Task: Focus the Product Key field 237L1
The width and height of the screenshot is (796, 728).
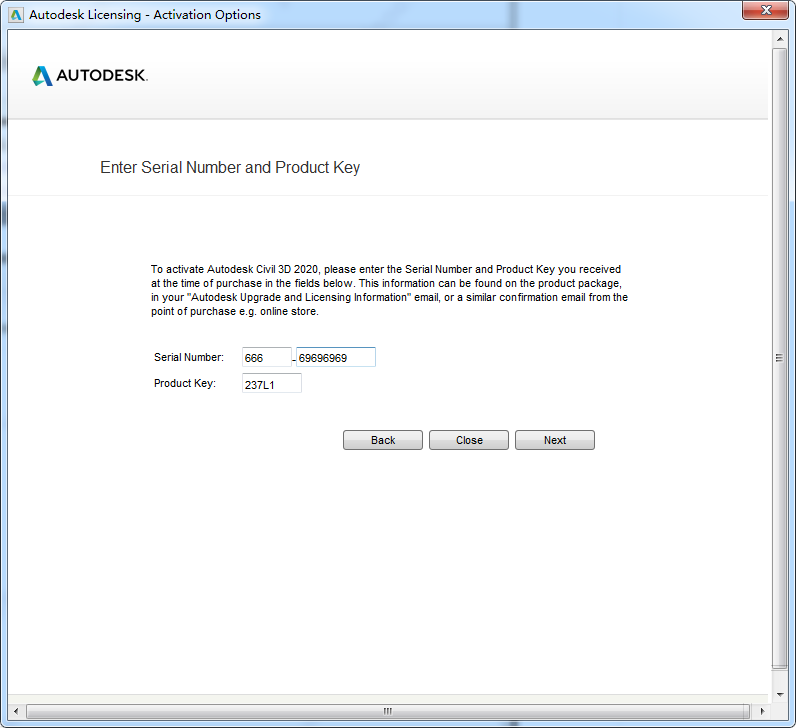Action: click(x=272, y=384)
